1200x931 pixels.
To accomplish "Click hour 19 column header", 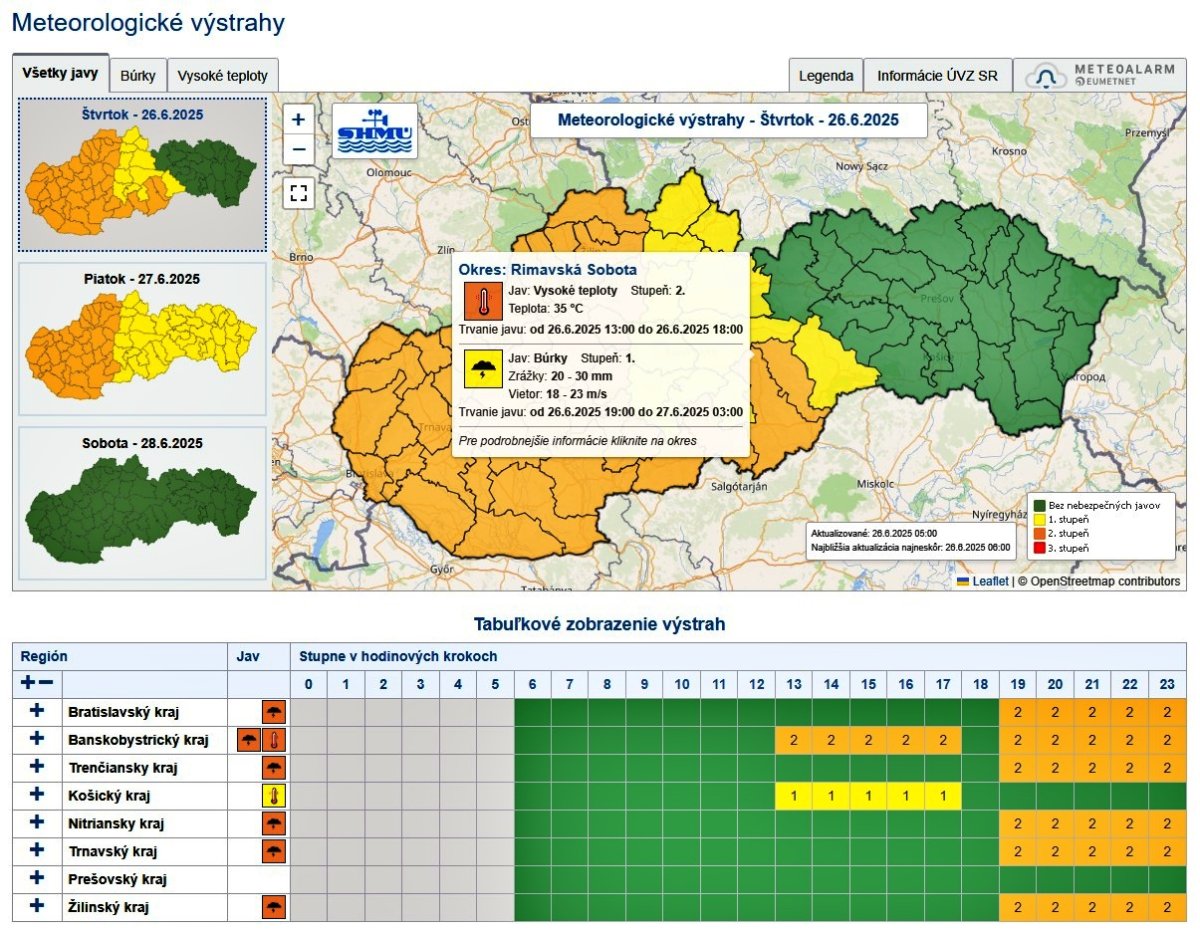I will (1017, 684).
